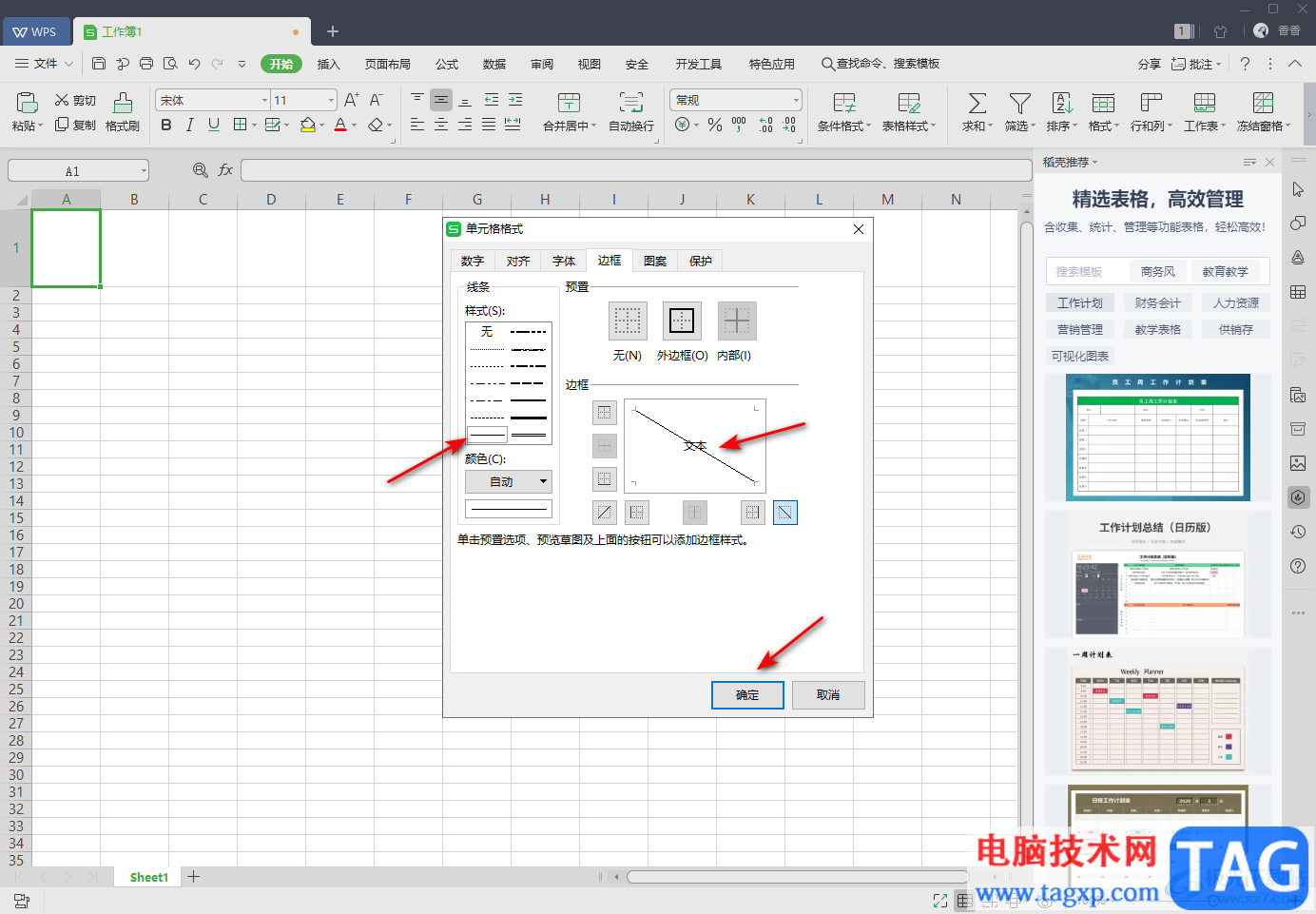
Task: Toggle the right border button in dialog
Action: [753, 513]
